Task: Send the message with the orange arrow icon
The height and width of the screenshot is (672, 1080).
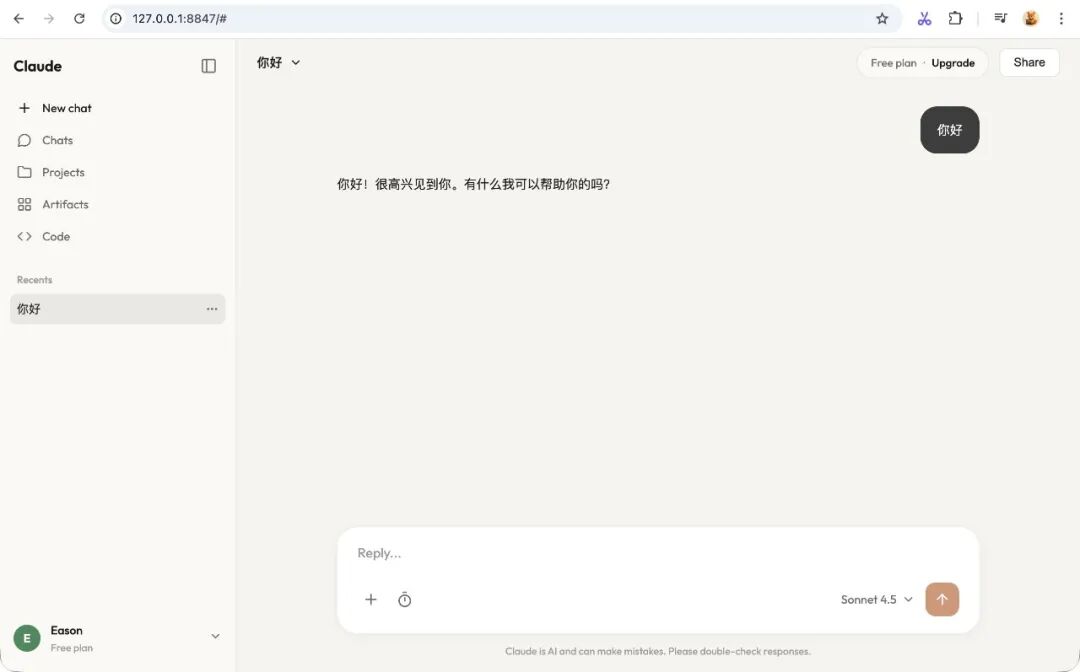Action: point(941,599)
